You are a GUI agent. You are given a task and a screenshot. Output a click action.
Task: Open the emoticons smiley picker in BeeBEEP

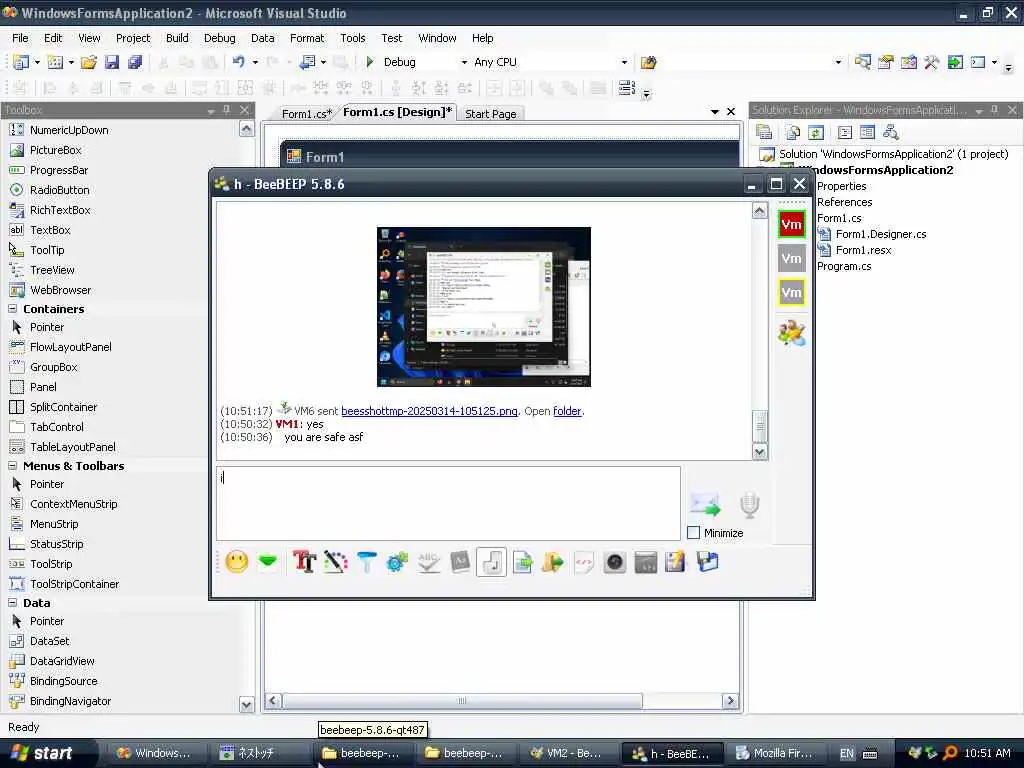[x=236, y=562]
